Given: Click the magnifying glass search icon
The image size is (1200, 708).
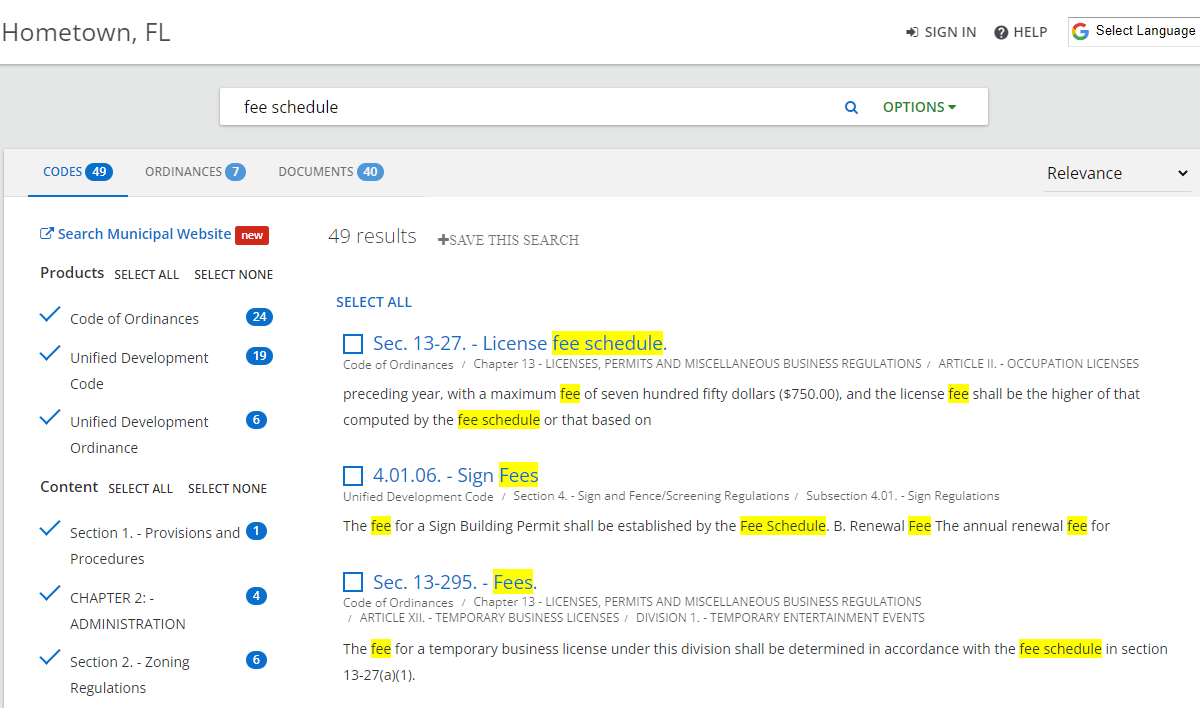Looking at the screenshot, I should [x=851, y=107].
